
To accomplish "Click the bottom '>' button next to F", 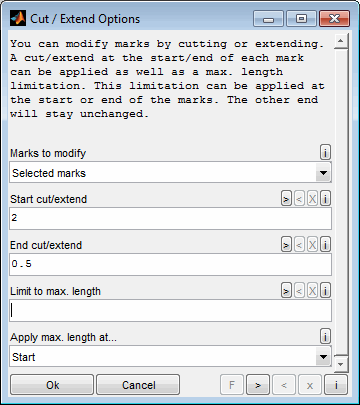I will point(258,385).
